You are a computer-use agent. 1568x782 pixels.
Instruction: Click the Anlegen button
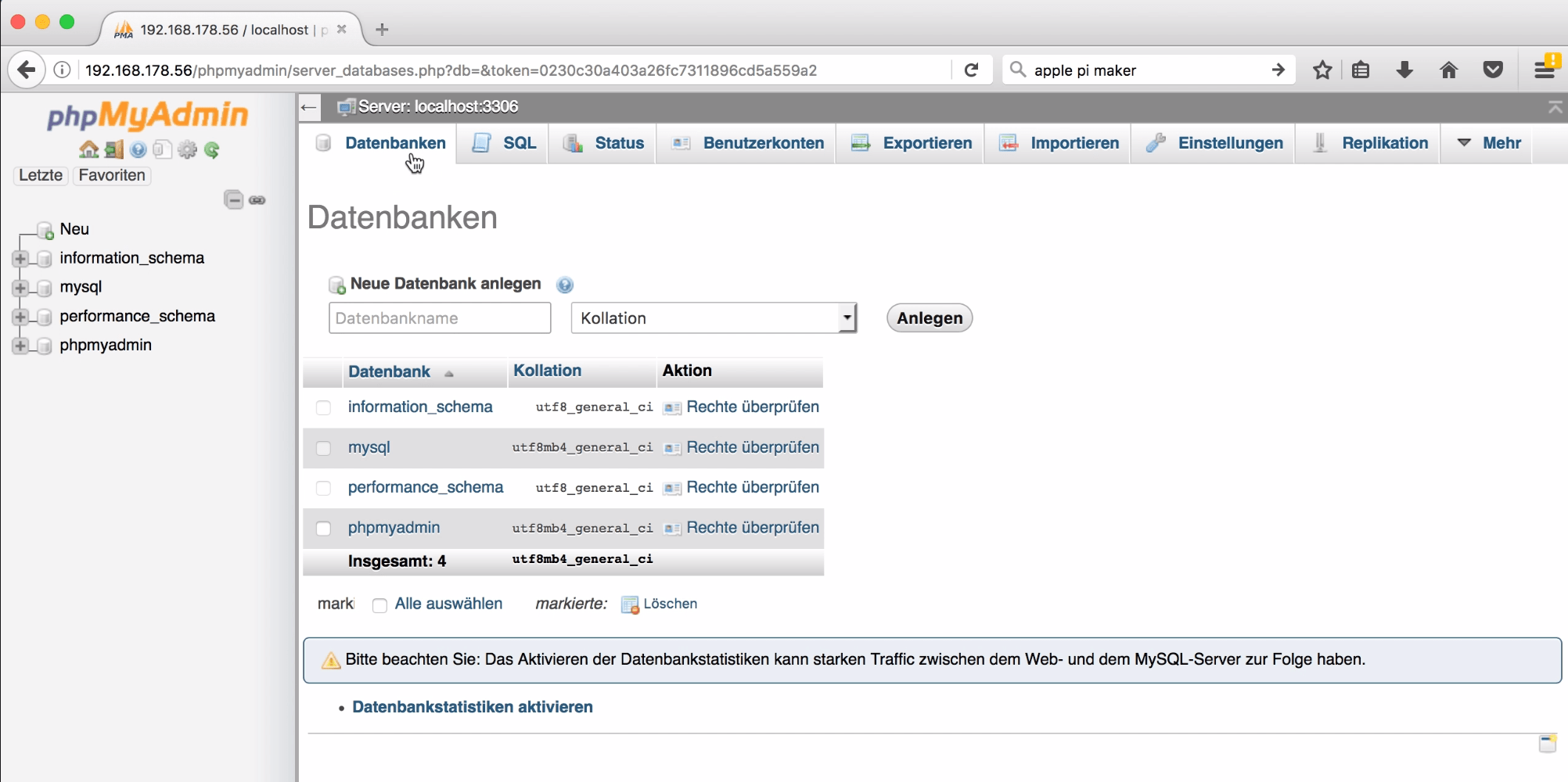coord(929,317)
